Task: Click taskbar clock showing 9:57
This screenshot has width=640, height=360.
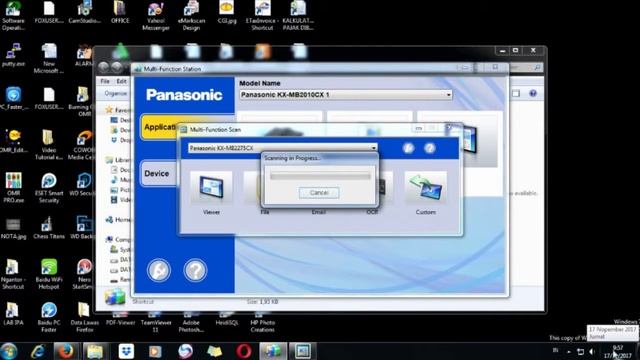Action: tap(618, 351)
